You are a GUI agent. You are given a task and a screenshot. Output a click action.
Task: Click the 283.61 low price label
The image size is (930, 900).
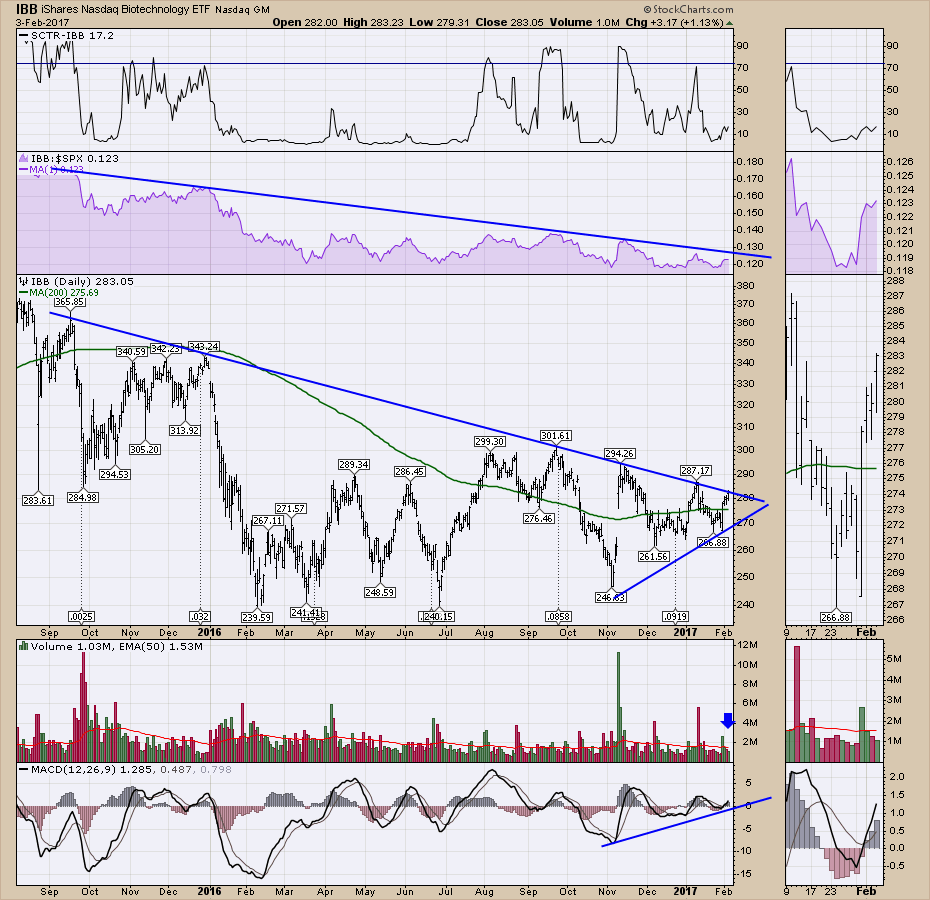(38, 500)
